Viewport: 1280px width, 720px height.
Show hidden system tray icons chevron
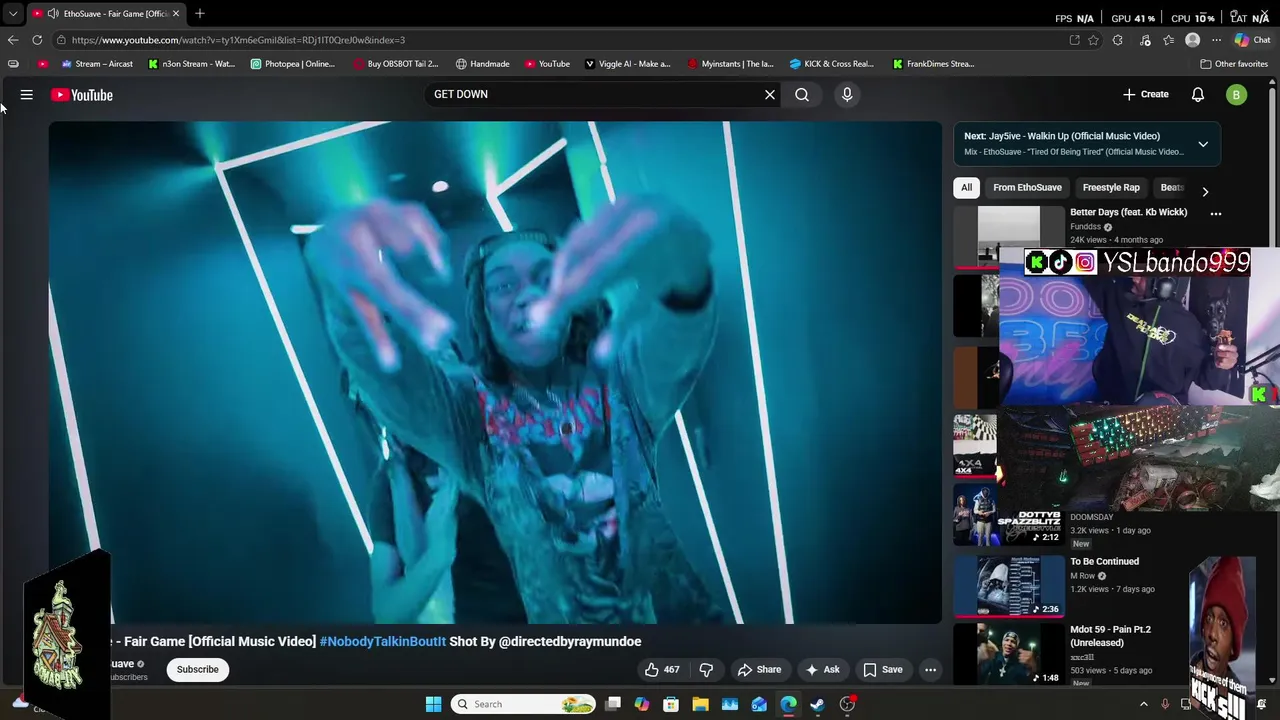(x=1144, y=704)
